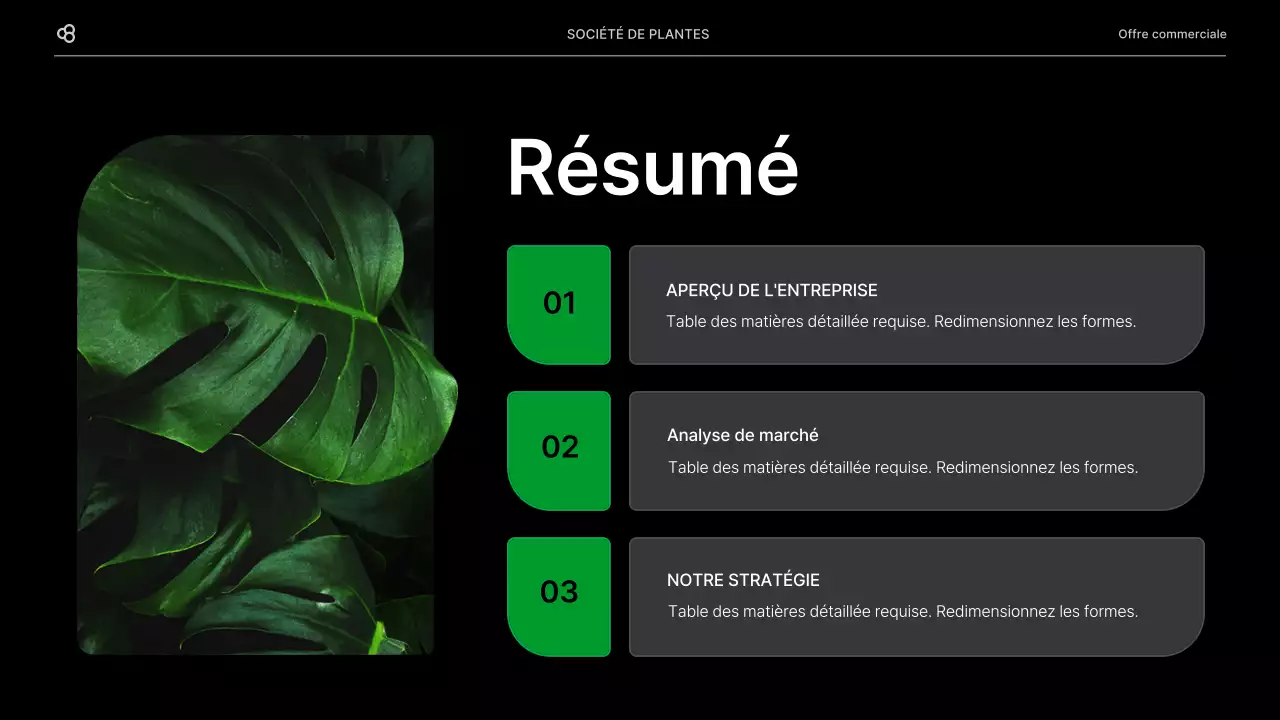Open the Analyse de marché card
This screenshot has width=1280, height=720.
click(916, 450)
